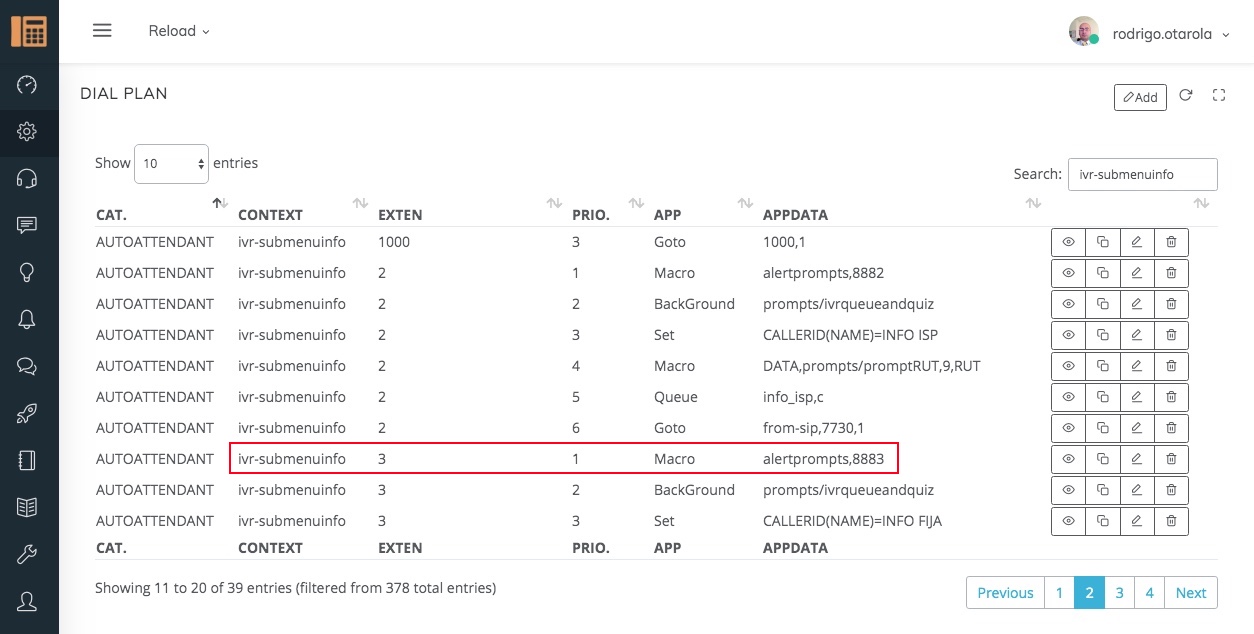
Task: View the CALLERID(NAME)=INFO ISP row details
Action: [x=1068, y=335]
